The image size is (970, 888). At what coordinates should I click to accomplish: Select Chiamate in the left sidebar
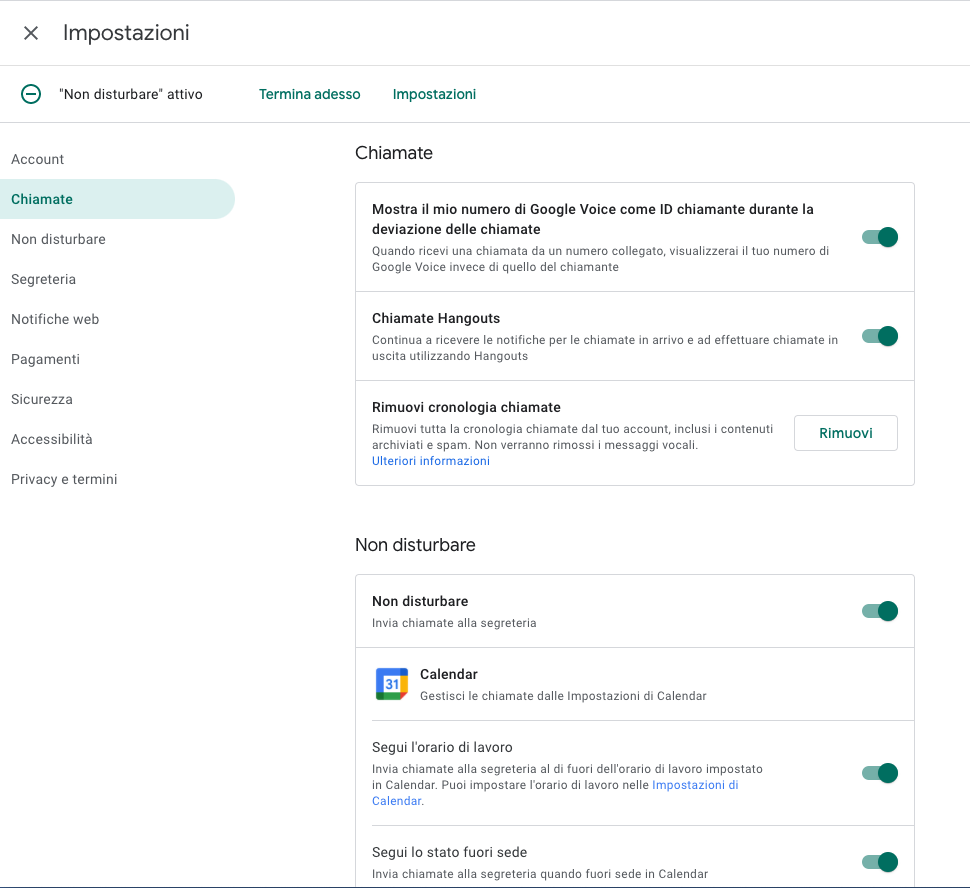[x=42, y=199]
